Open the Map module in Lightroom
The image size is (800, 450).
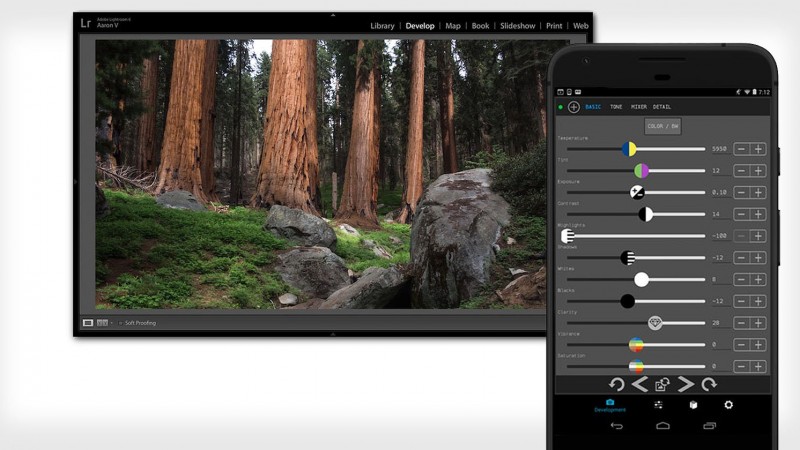(453, 26)
